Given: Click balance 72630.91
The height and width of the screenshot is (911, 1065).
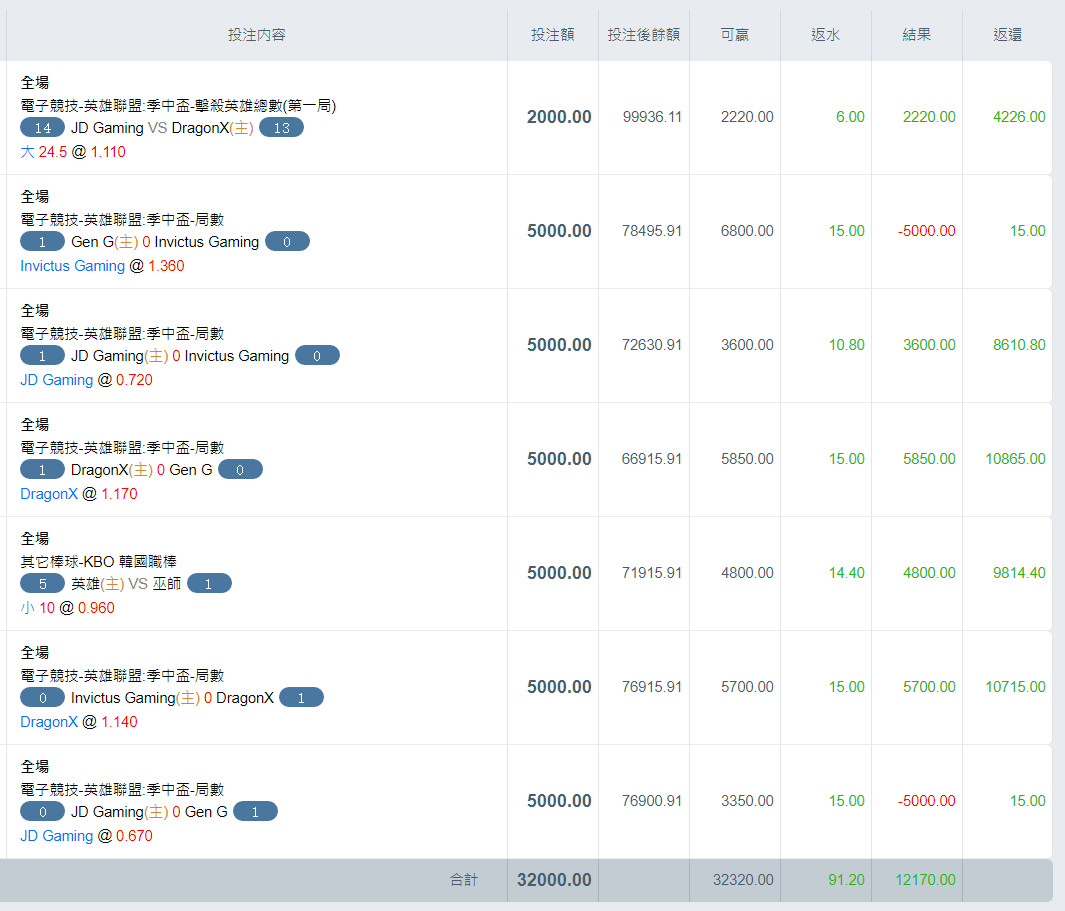Looking at the screenshot, I should (652, 345).
